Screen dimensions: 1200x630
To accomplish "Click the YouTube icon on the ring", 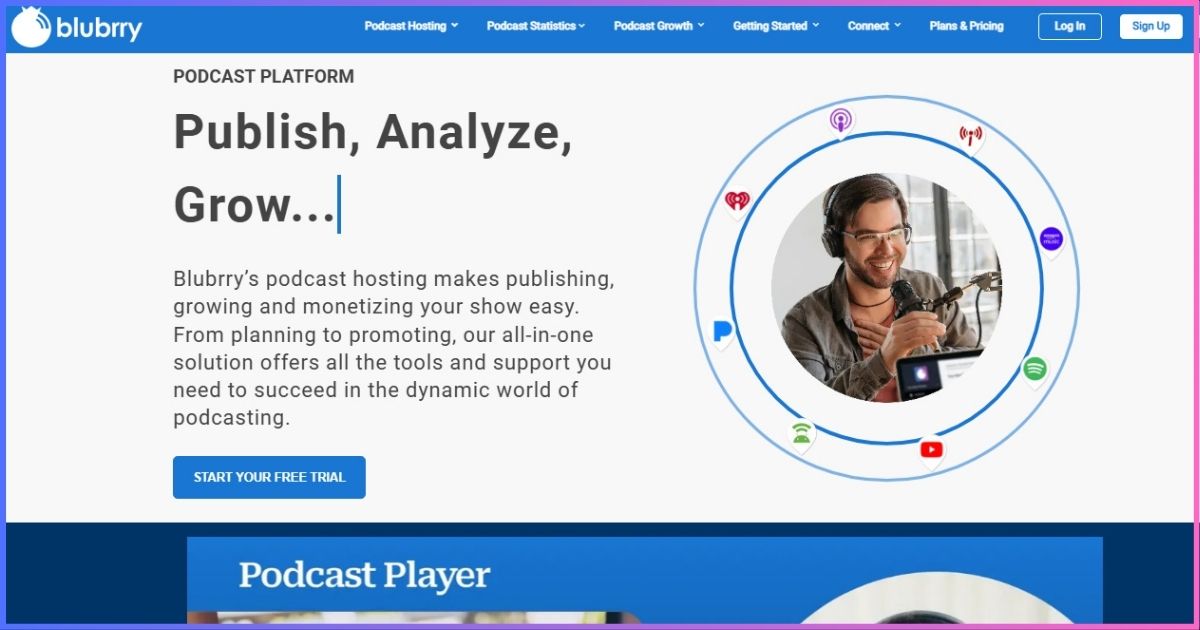I will click(932, 451).
